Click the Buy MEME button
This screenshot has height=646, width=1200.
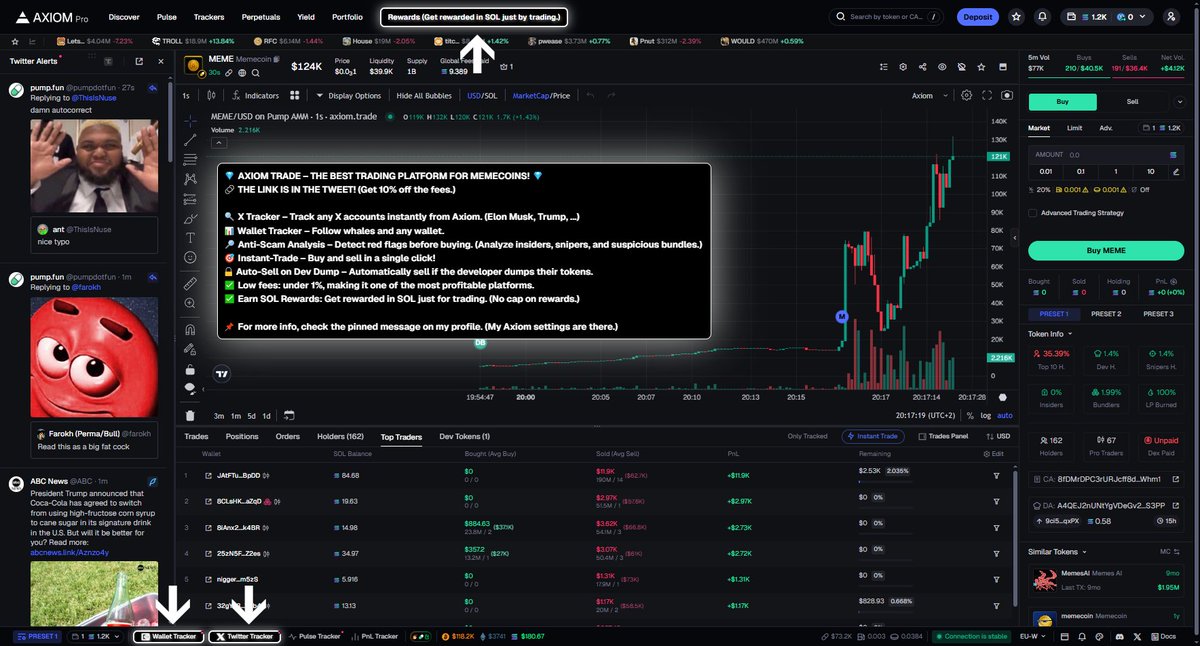pos(1106,250)
